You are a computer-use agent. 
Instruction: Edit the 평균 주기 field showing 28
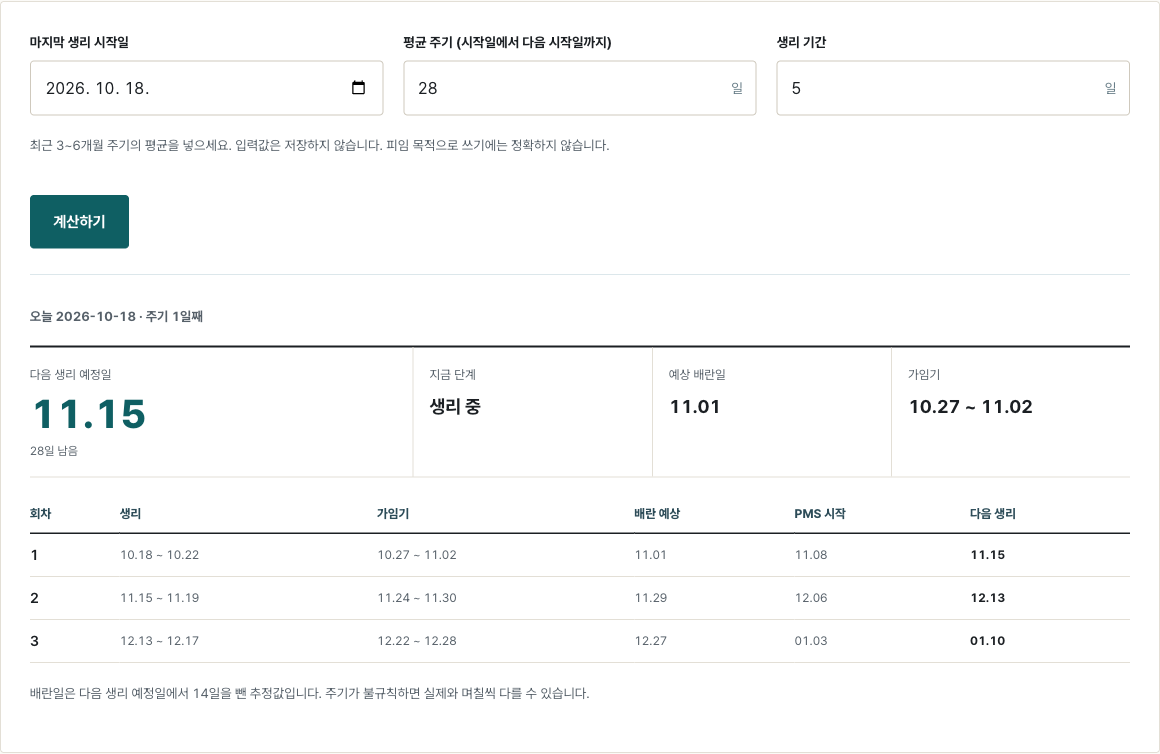pyautogui.click(x=579, y=88)
